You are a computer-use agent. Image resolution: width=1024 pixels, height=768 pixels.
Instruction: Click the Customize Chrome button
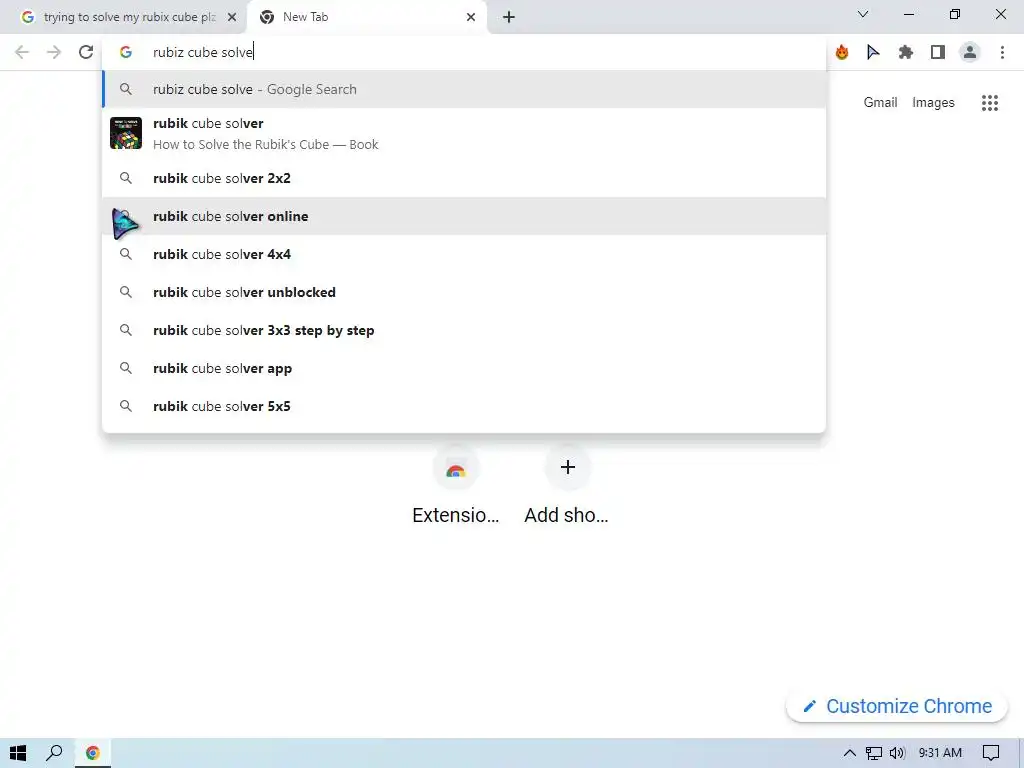click(x=897, y=706)
